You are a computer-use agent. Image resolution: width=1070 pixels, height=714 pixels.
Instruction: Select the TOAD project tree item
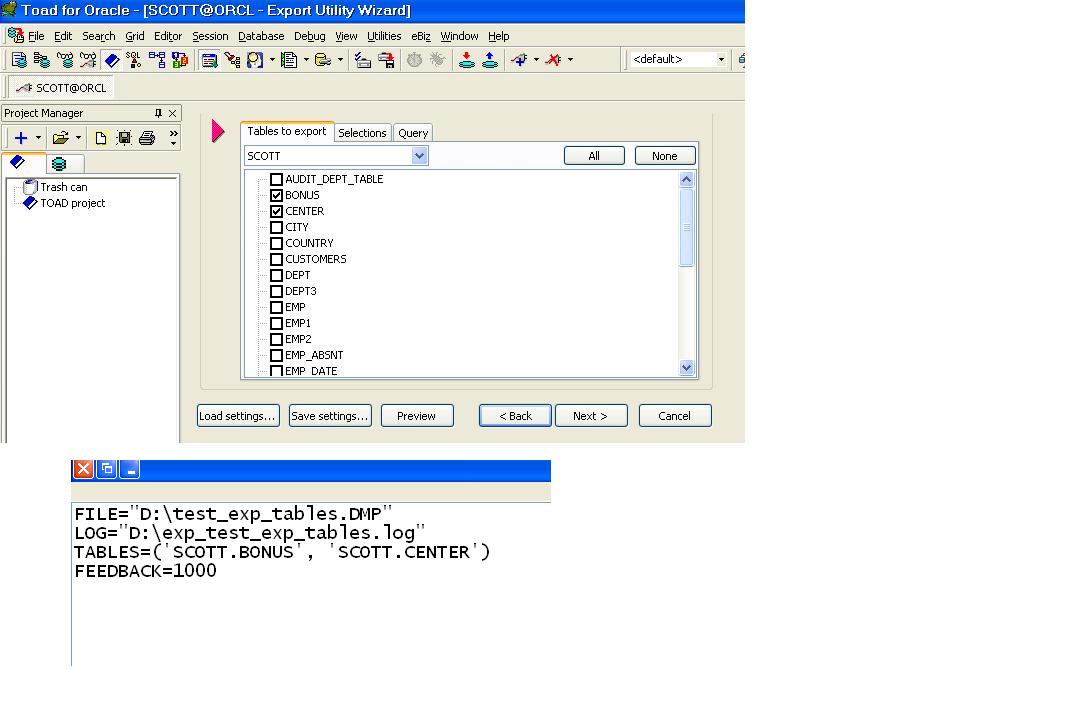click(x=72, y=203)
